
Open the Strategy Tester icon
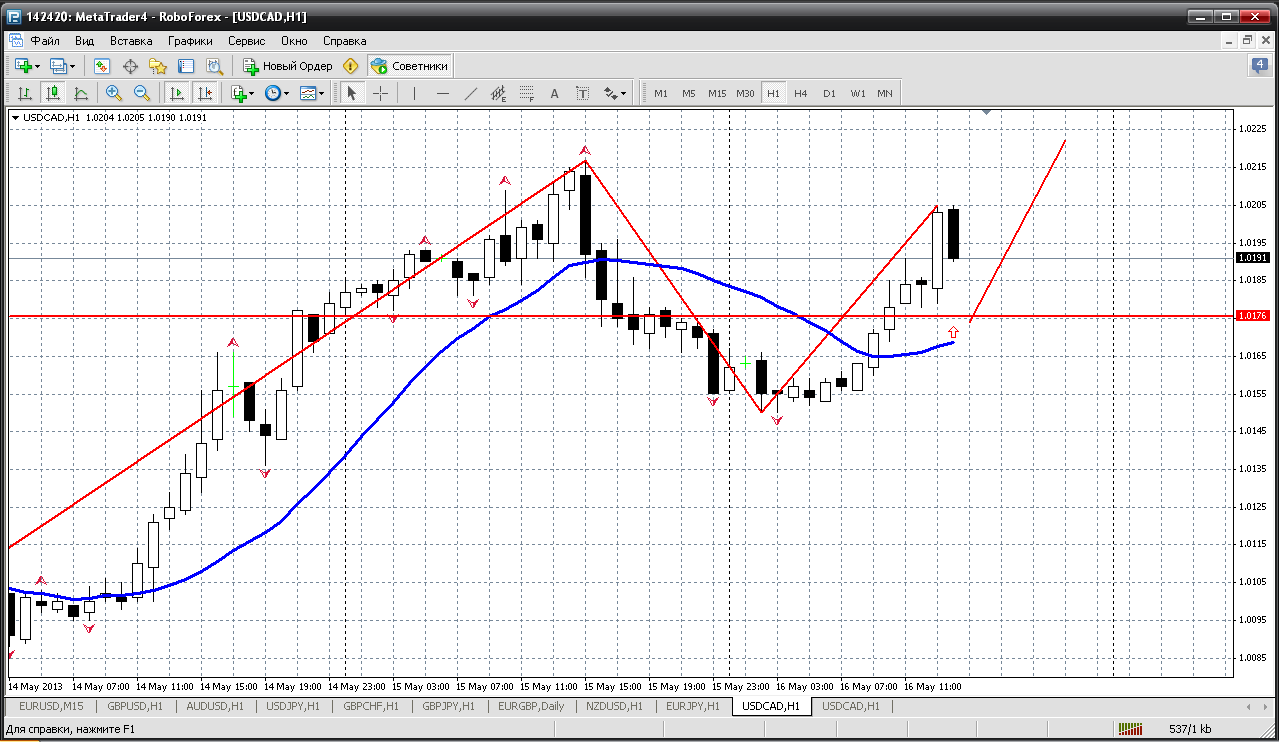coord(214,66)
